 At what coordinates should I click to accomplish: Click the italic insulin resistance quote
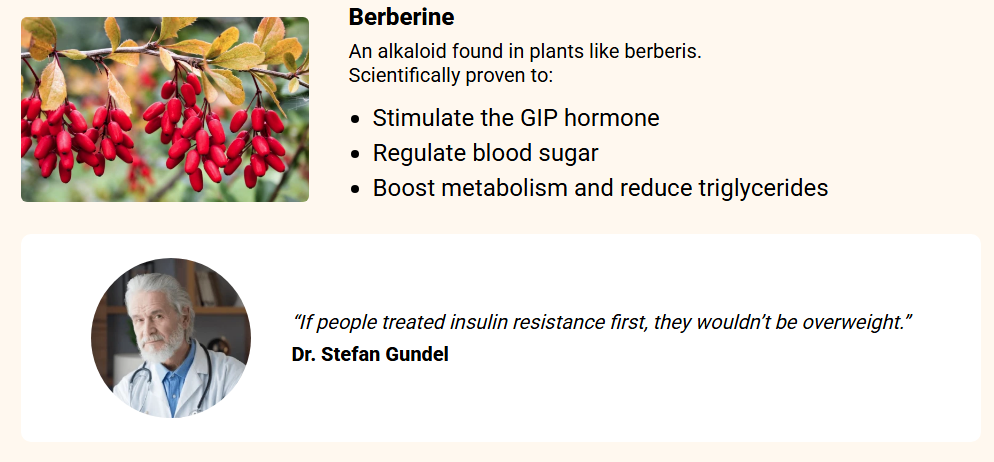pos(602,323)
